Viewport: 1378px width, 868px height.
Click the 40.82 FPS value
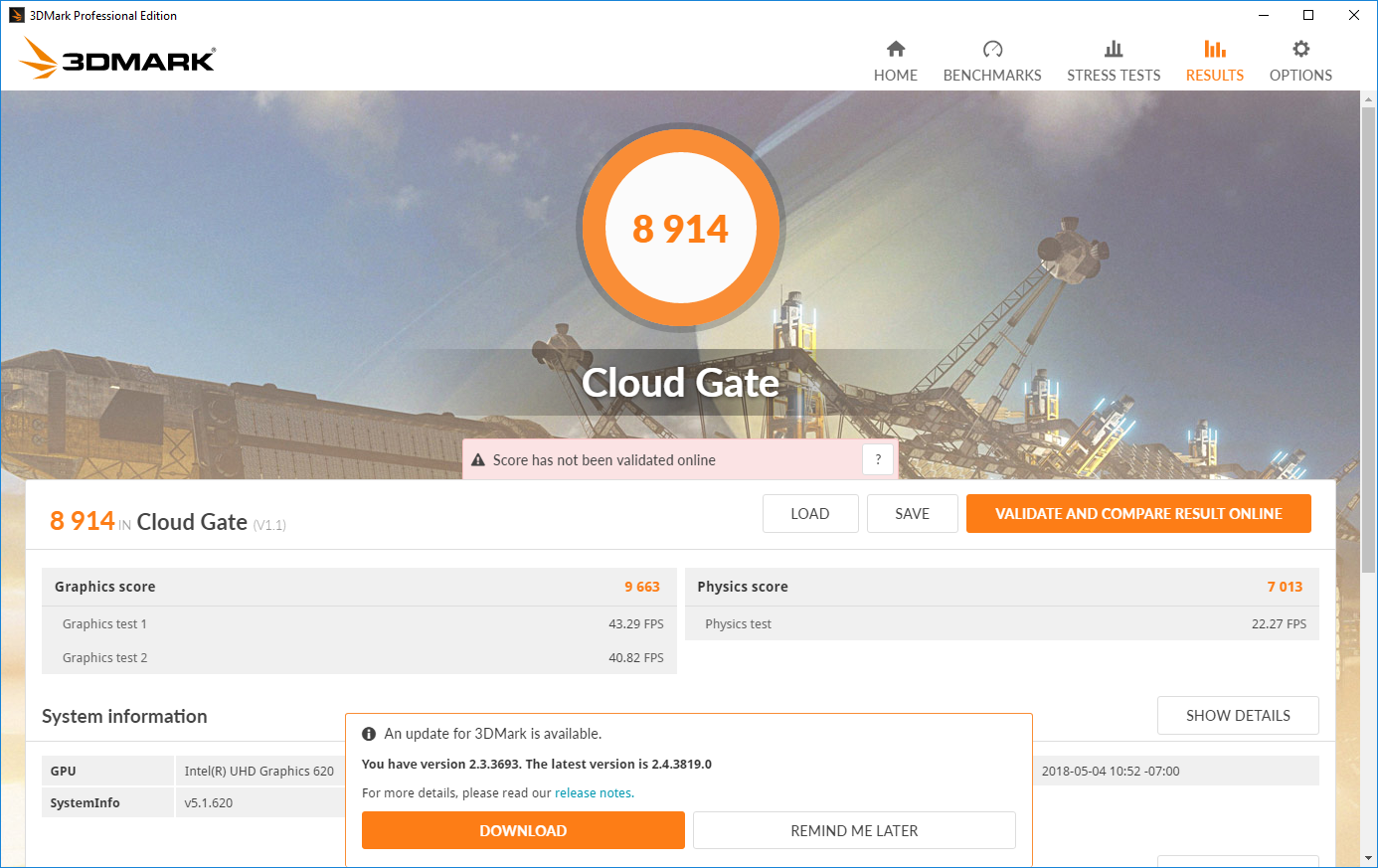tap(636, 657)
